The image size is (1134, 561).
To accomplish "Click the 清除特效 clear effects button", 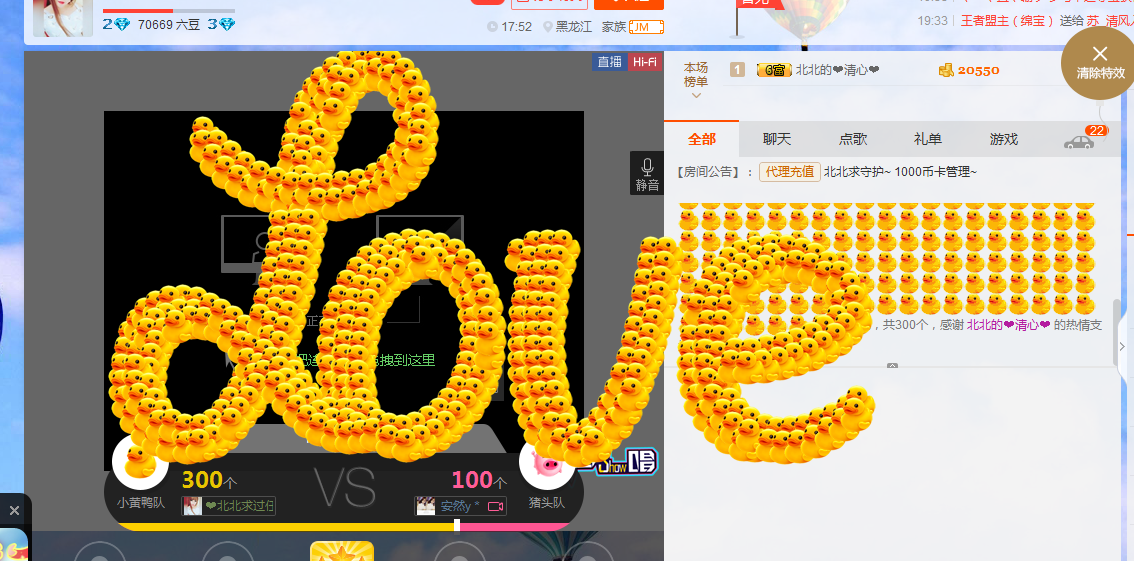I will click(1099, 62).
